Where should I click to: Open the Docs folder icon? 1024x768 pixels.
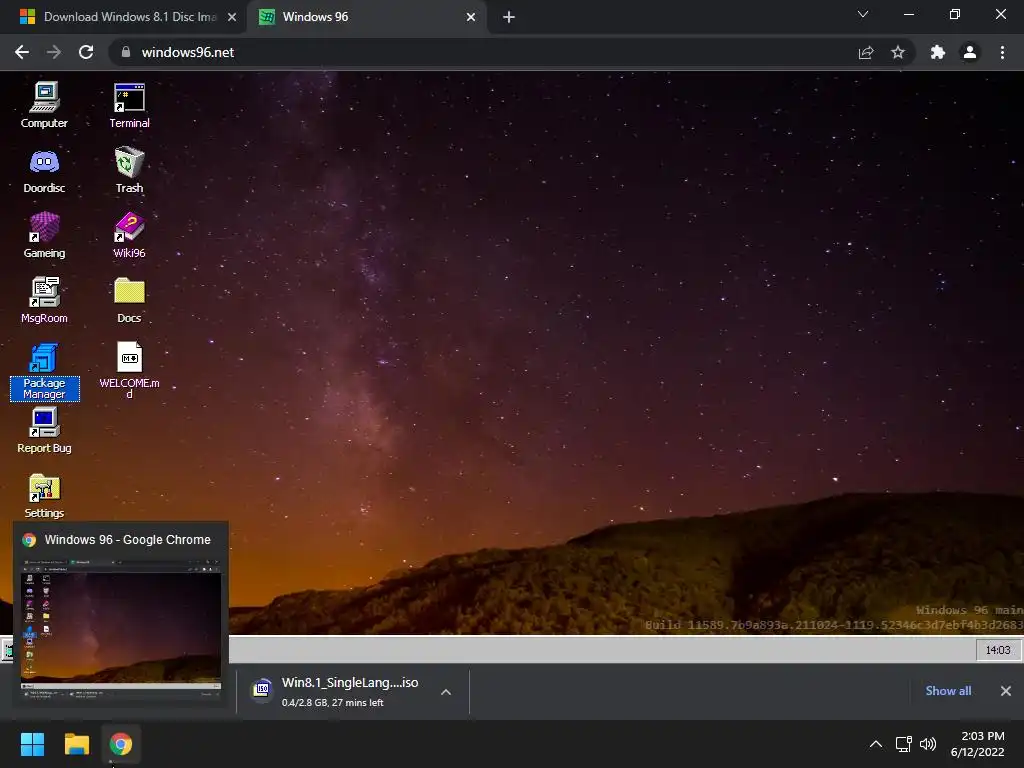pyautogui.click(x=129, y=300)
